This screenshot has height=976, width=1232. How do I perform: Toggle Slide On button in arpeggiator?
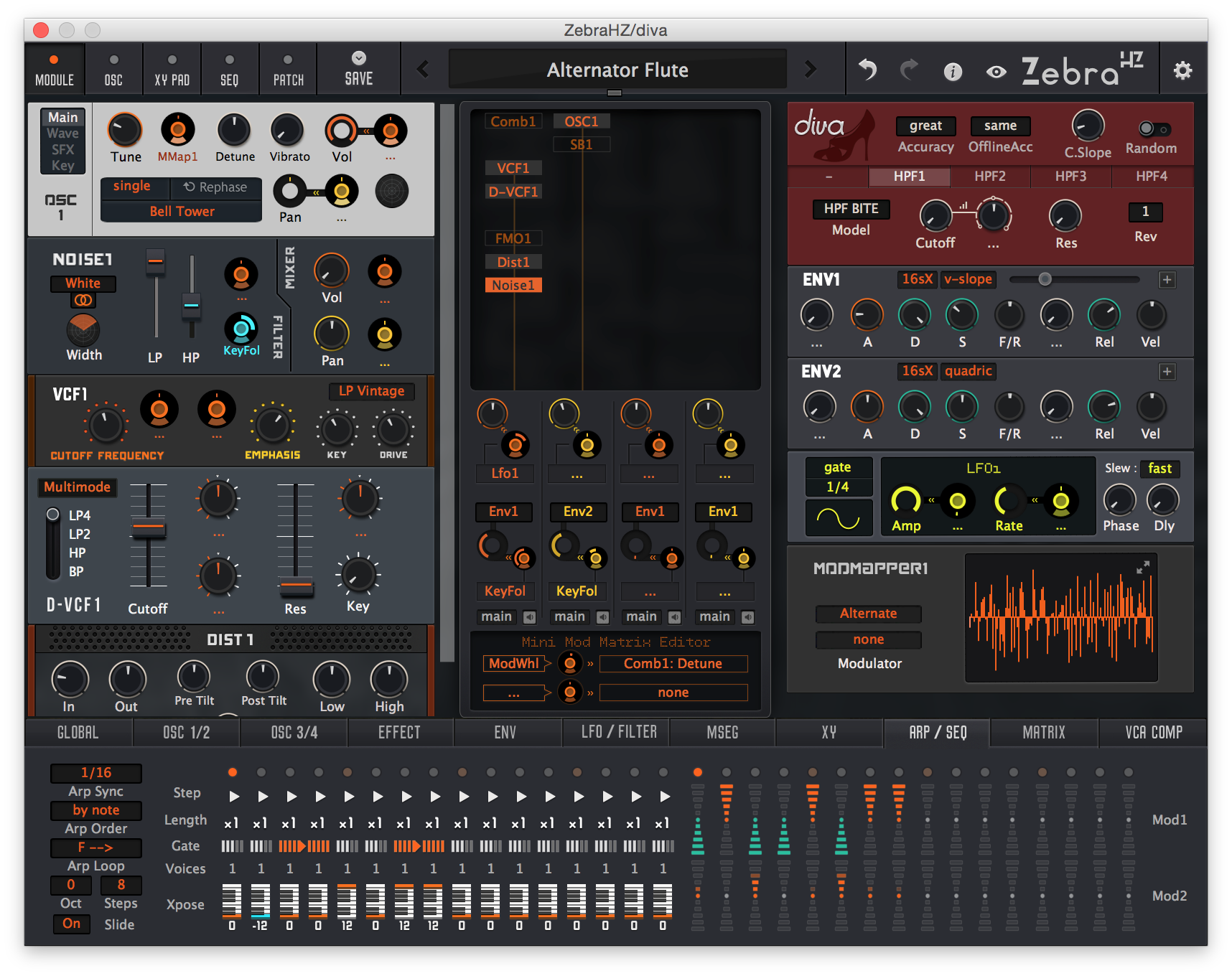click(x=71, y=924)
